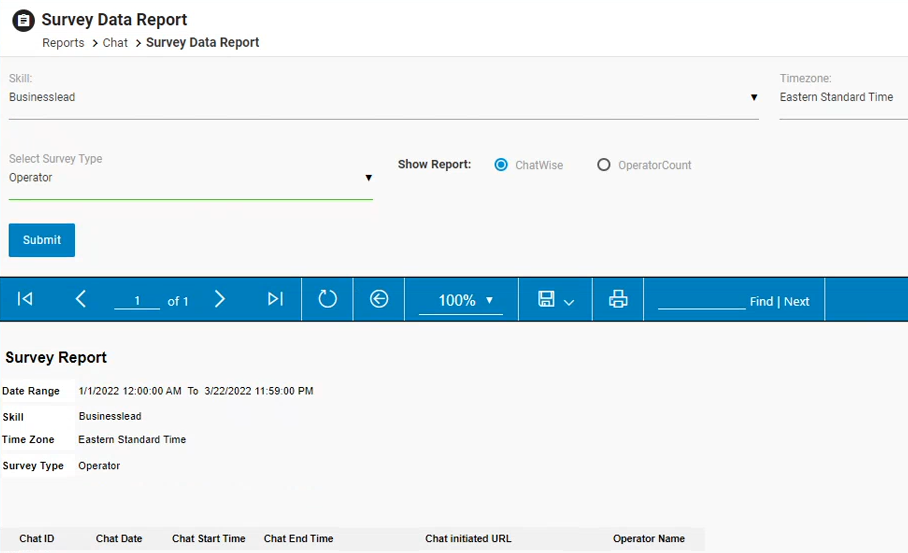Screen dimensions: 908x553
Task: Click the back-to-parent-report arrow icon
Action: 379,300
